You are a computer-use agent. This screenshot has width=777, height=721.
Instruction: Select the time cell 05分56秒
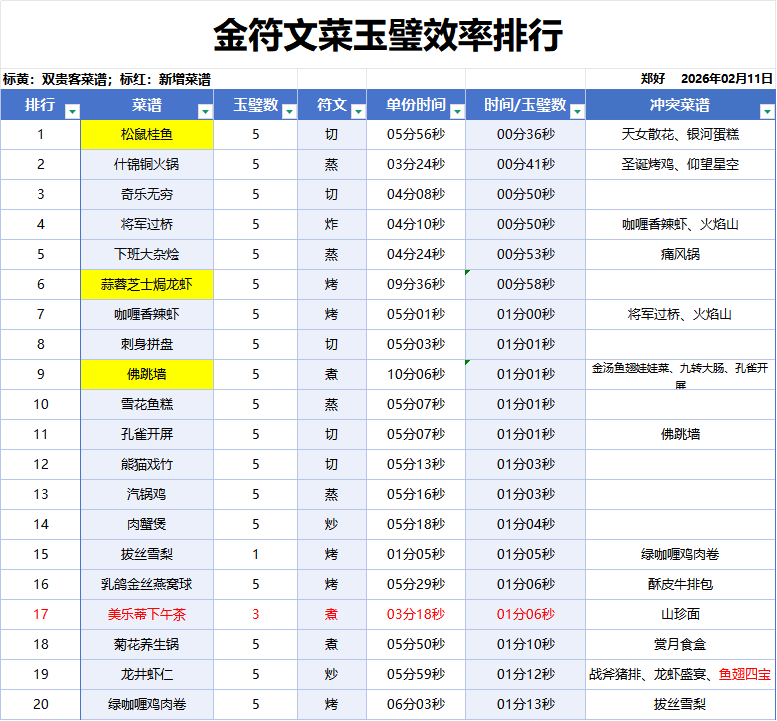pos(416,135)
